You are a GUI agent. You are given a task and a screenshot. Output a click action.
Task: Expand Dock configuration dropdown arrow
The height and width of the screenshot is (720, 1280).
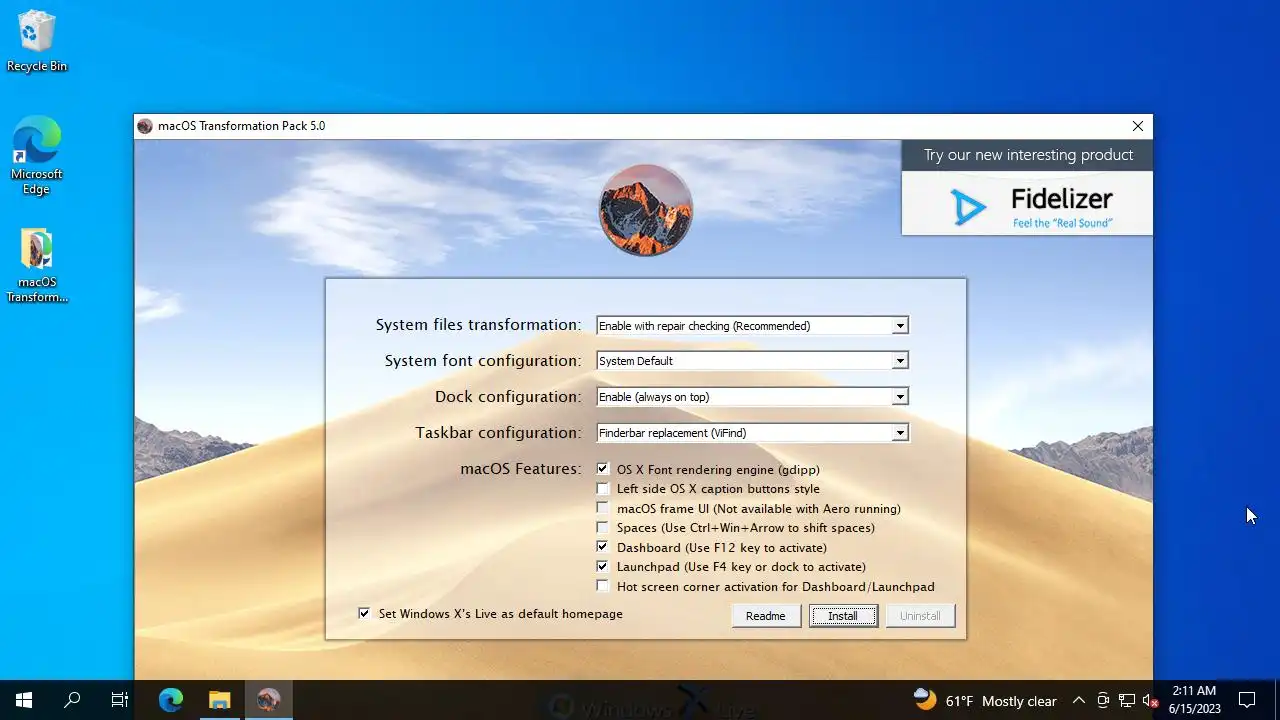(900, 397)
